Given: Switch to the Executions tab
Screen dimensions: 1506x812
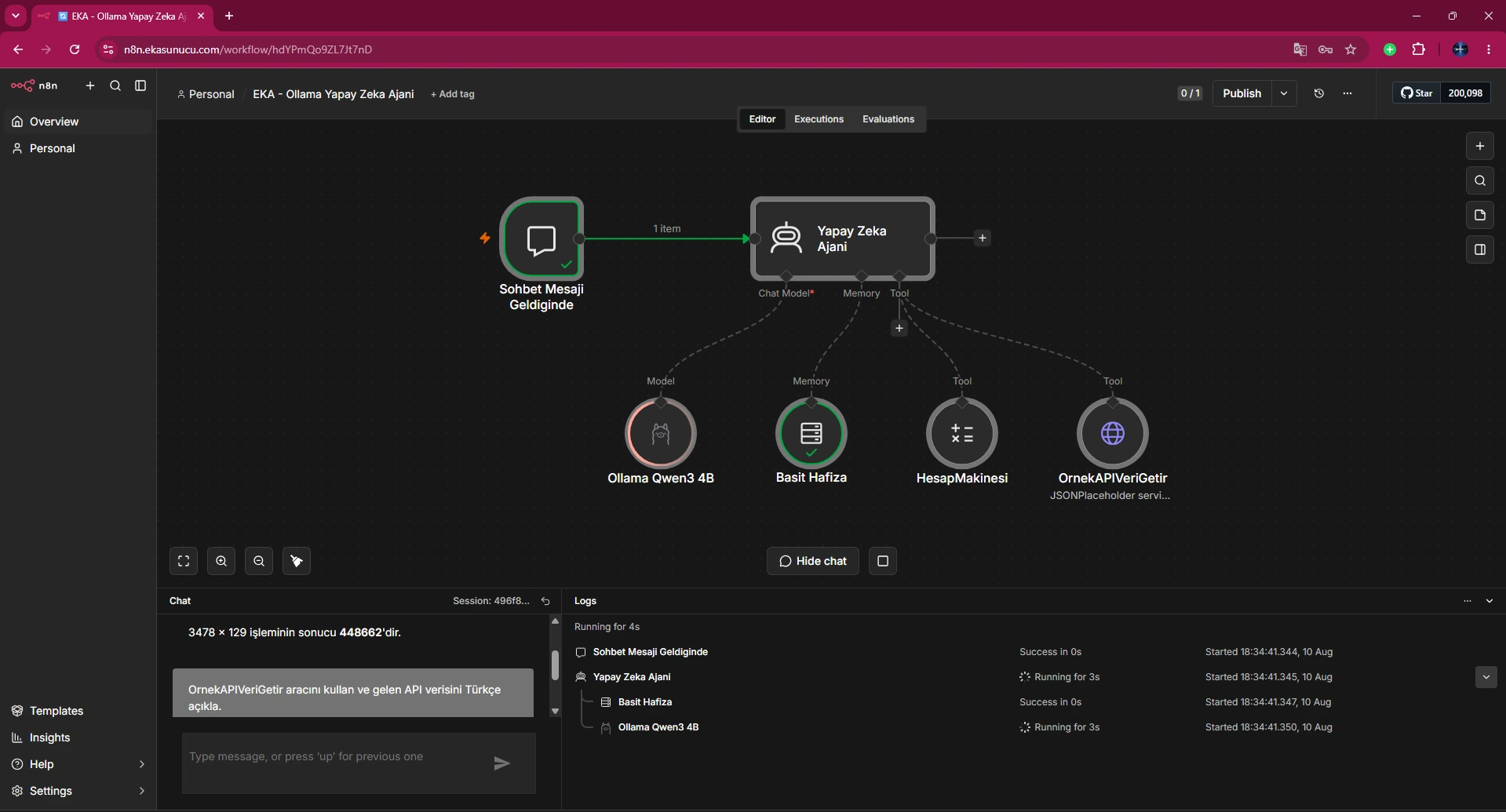Looking at the screenshot, I should [x=819, y=119].
